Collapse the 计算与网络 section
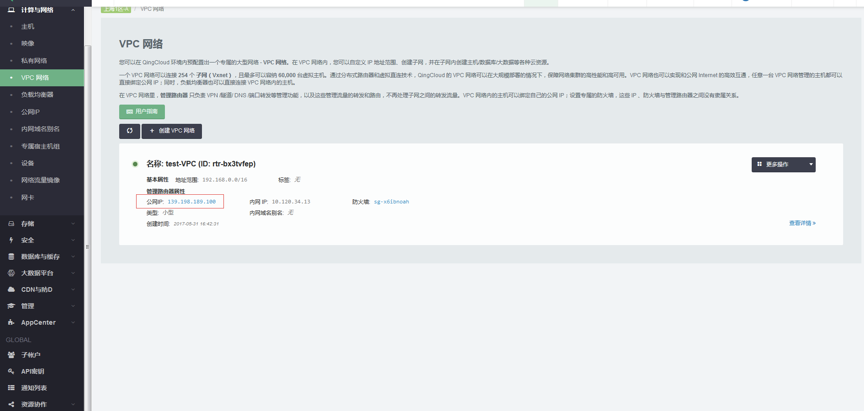The image size is (864, 411). (73, 10)
